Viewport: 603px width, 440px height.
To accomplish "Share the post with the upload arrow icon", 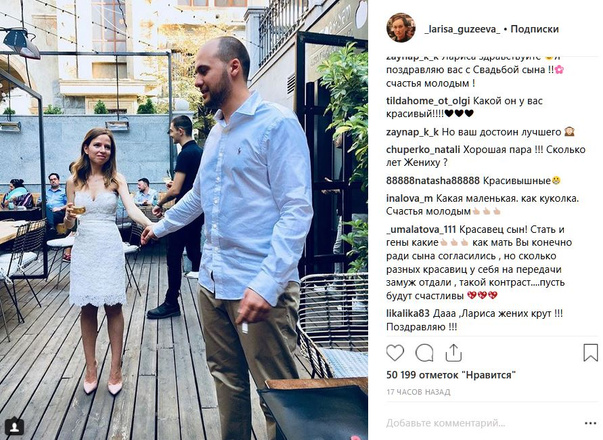I will click(x=453, y=352).
